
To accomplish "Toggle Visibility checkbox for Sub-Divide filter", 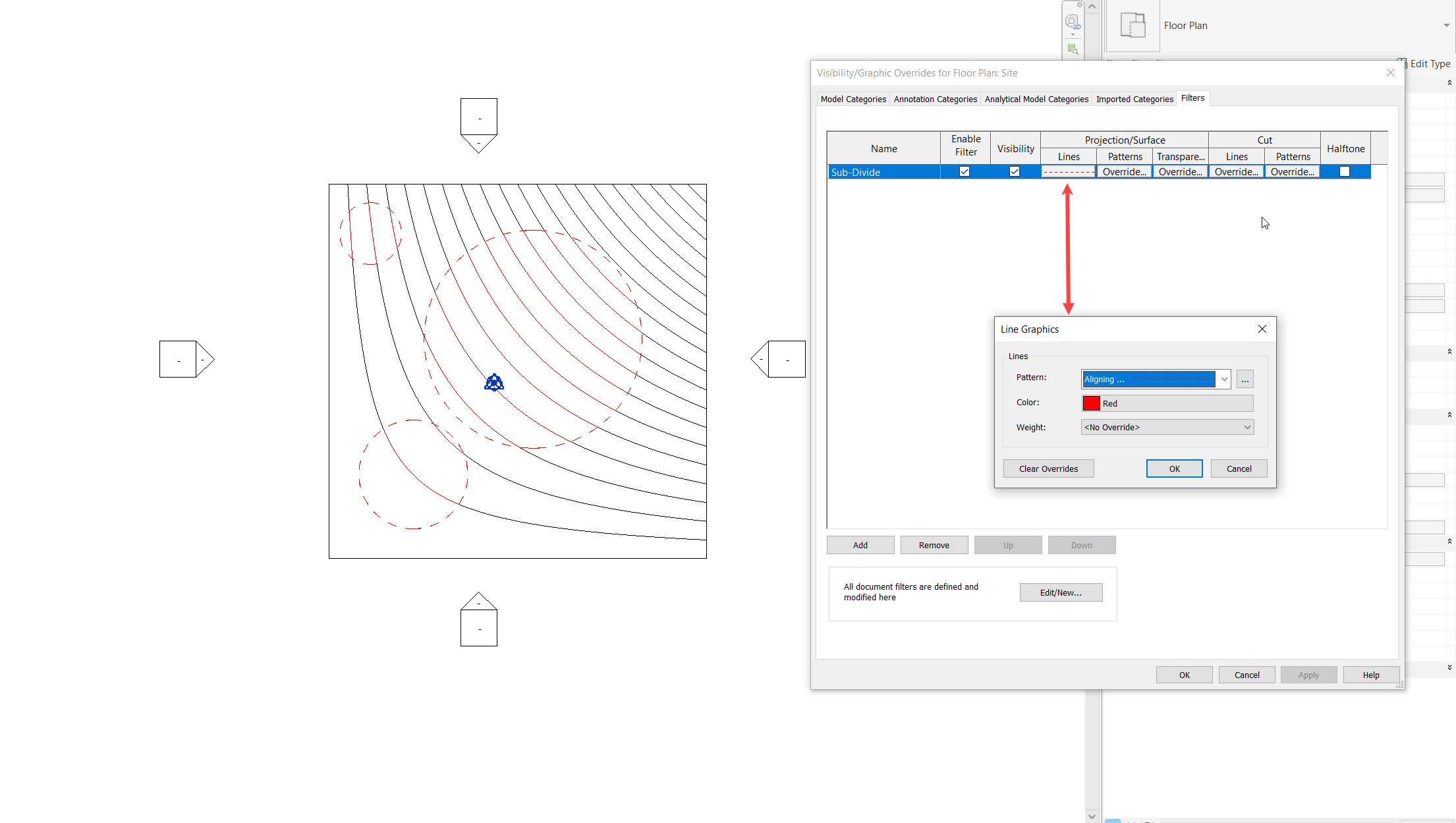I will tap(1015, 171).
